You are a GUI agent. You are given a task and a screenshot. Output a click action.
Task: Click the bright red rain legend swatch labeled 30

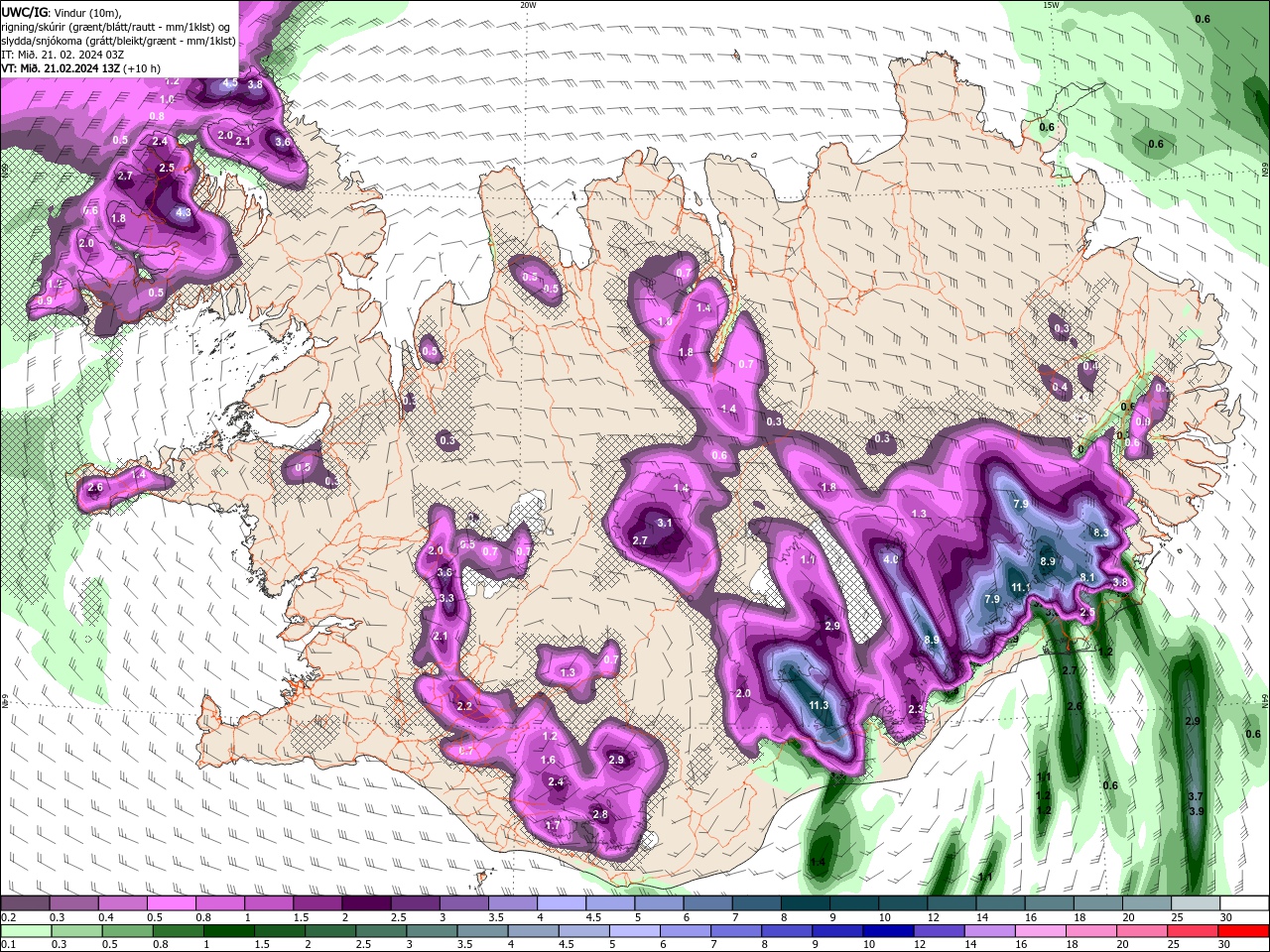pos(1243,931)
